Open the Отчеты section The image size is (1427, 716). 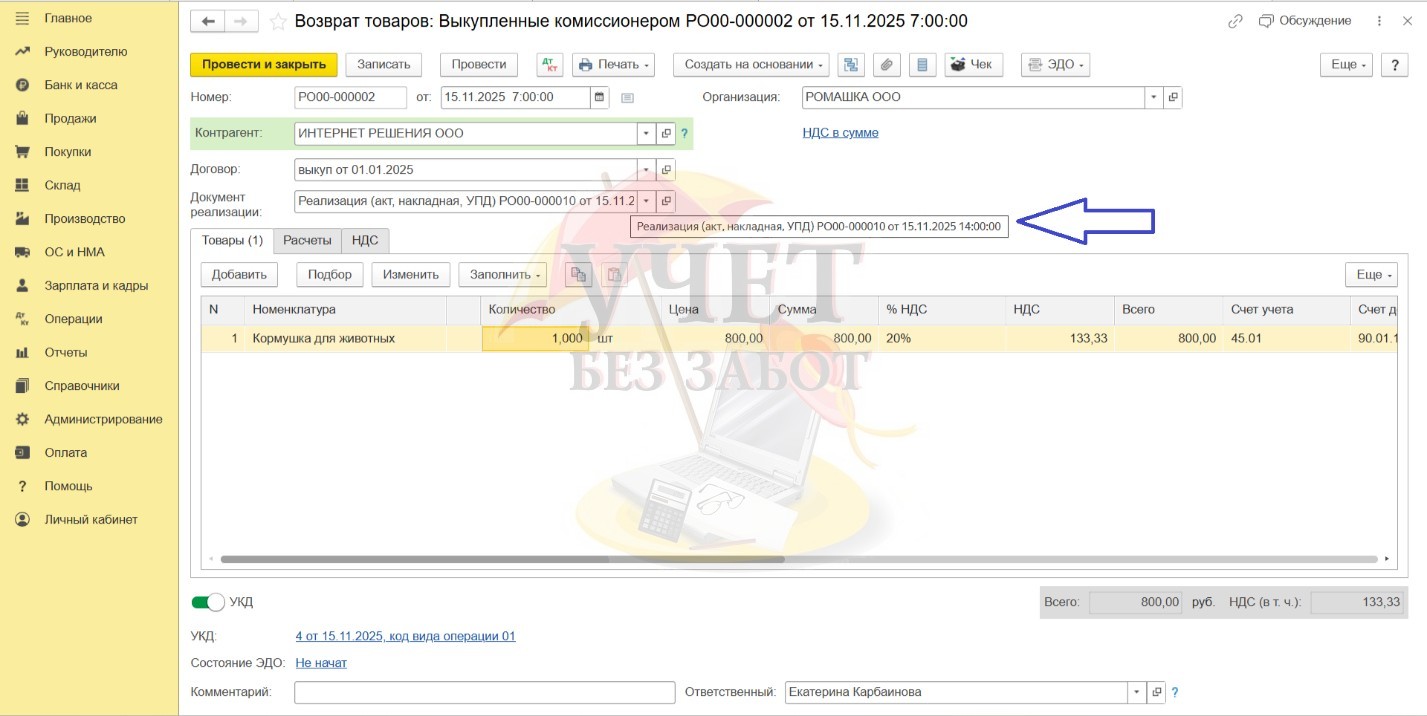(66, 352)
